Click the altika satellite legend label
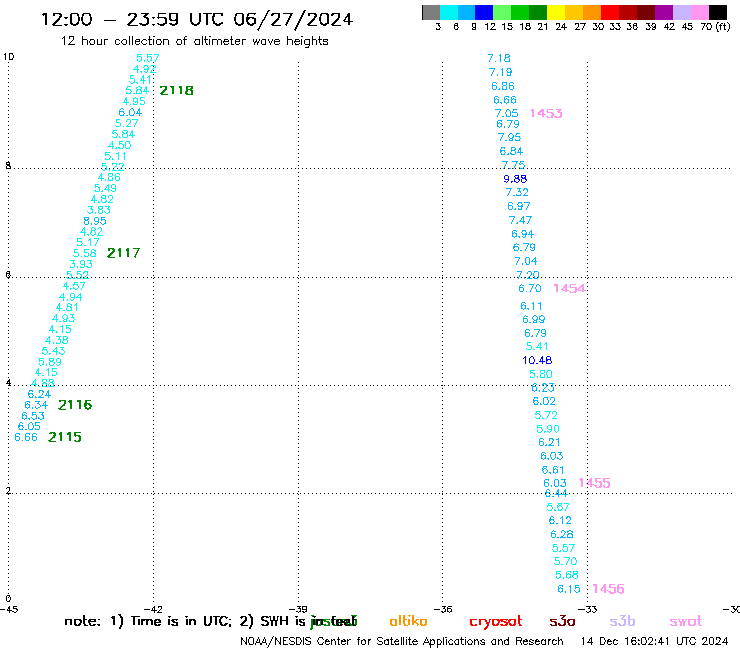Image resolution: width=740 pixels, height=650 pixels. point(408,621)
